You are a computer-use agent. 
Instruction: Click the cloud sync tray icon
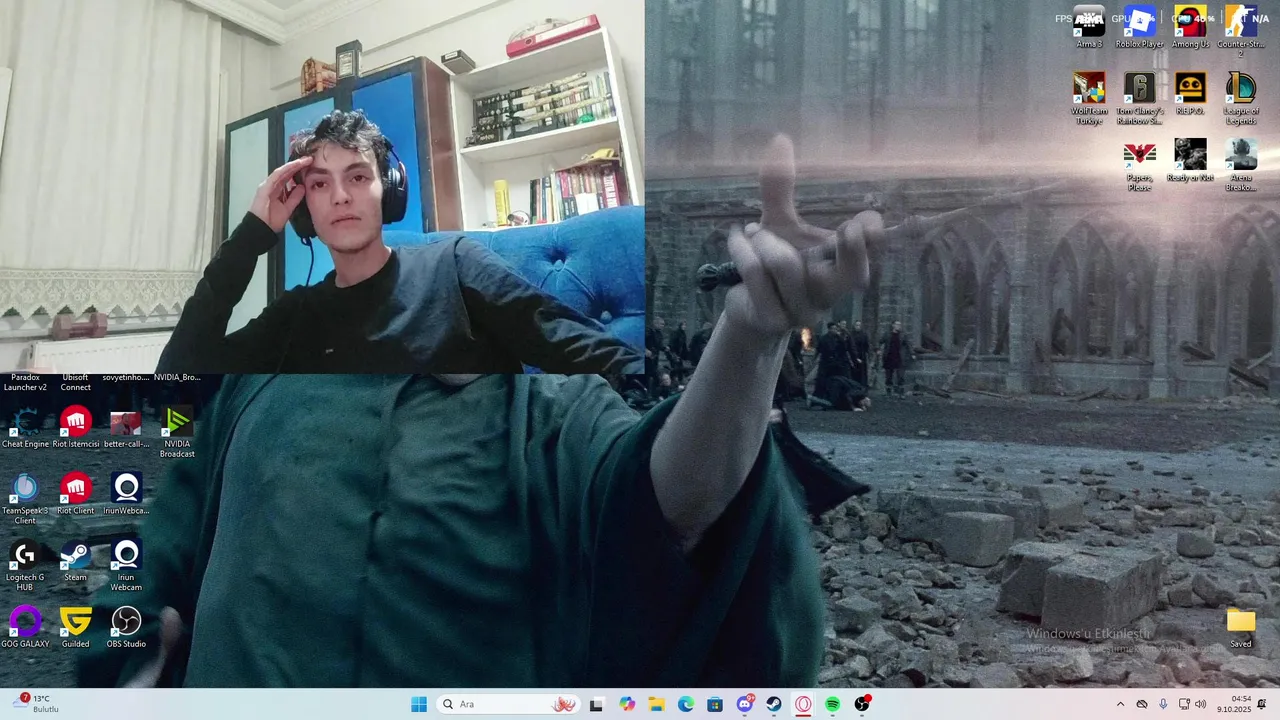pos(1142,704)
